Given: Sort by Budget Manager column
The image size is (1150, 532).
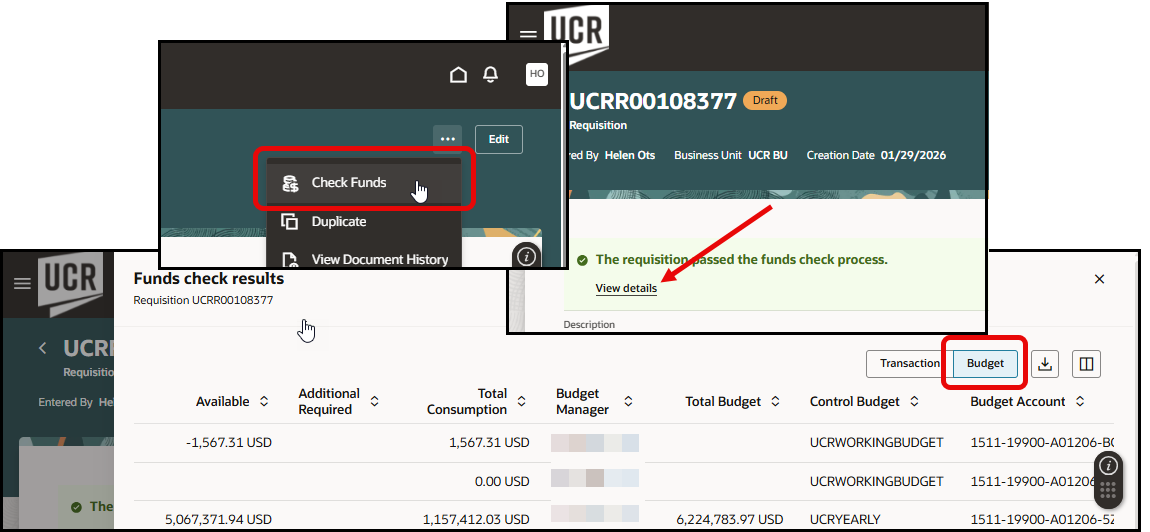Looking at the screenshot, I should click(x=629, y=401).
